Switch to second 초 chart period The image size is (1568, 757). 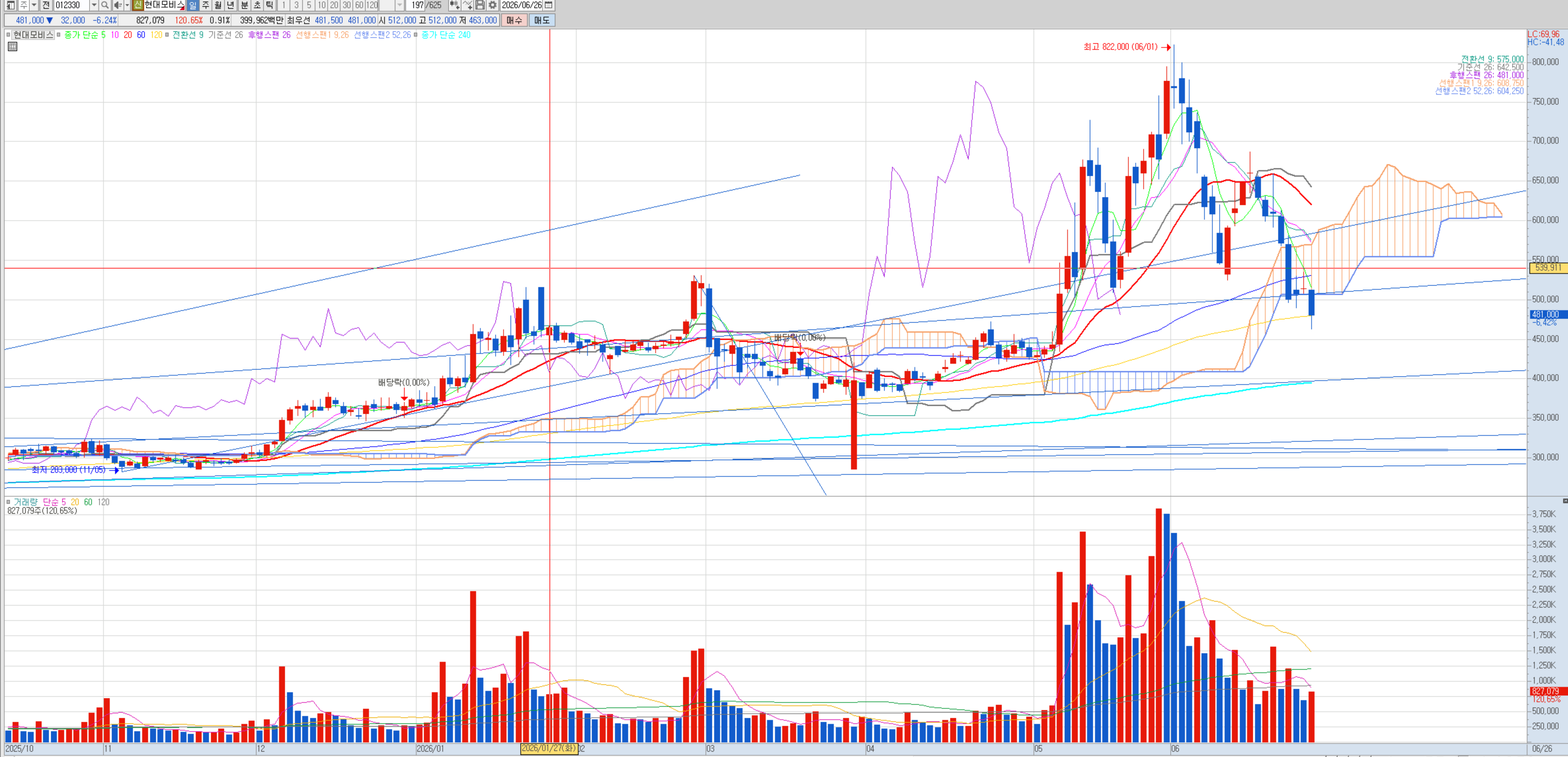point(257,5)
